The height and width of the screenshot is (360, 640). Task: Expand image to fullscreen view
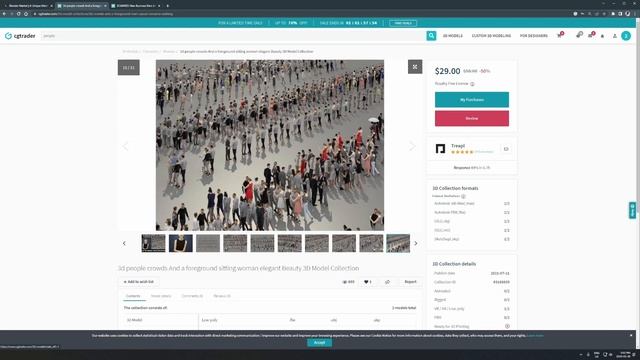(415, 67)
